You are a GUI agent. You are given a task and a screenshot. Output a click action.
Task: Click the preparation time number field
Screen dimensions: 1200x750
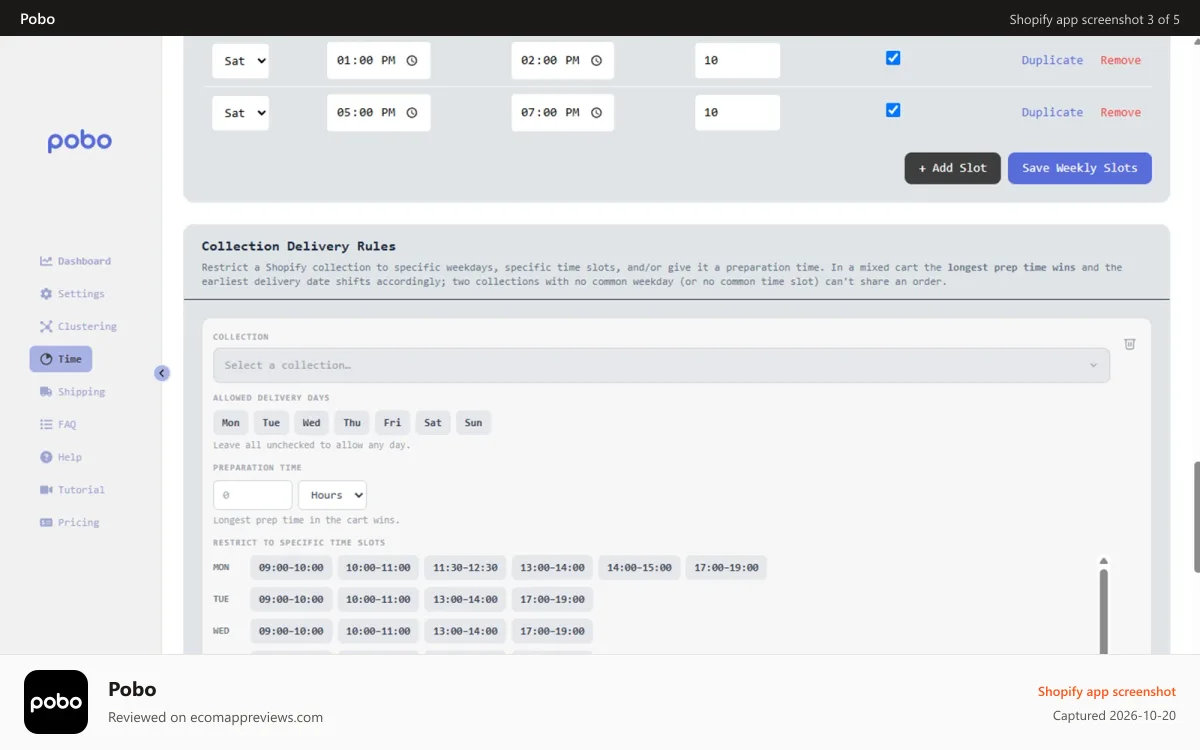point(253,495)
